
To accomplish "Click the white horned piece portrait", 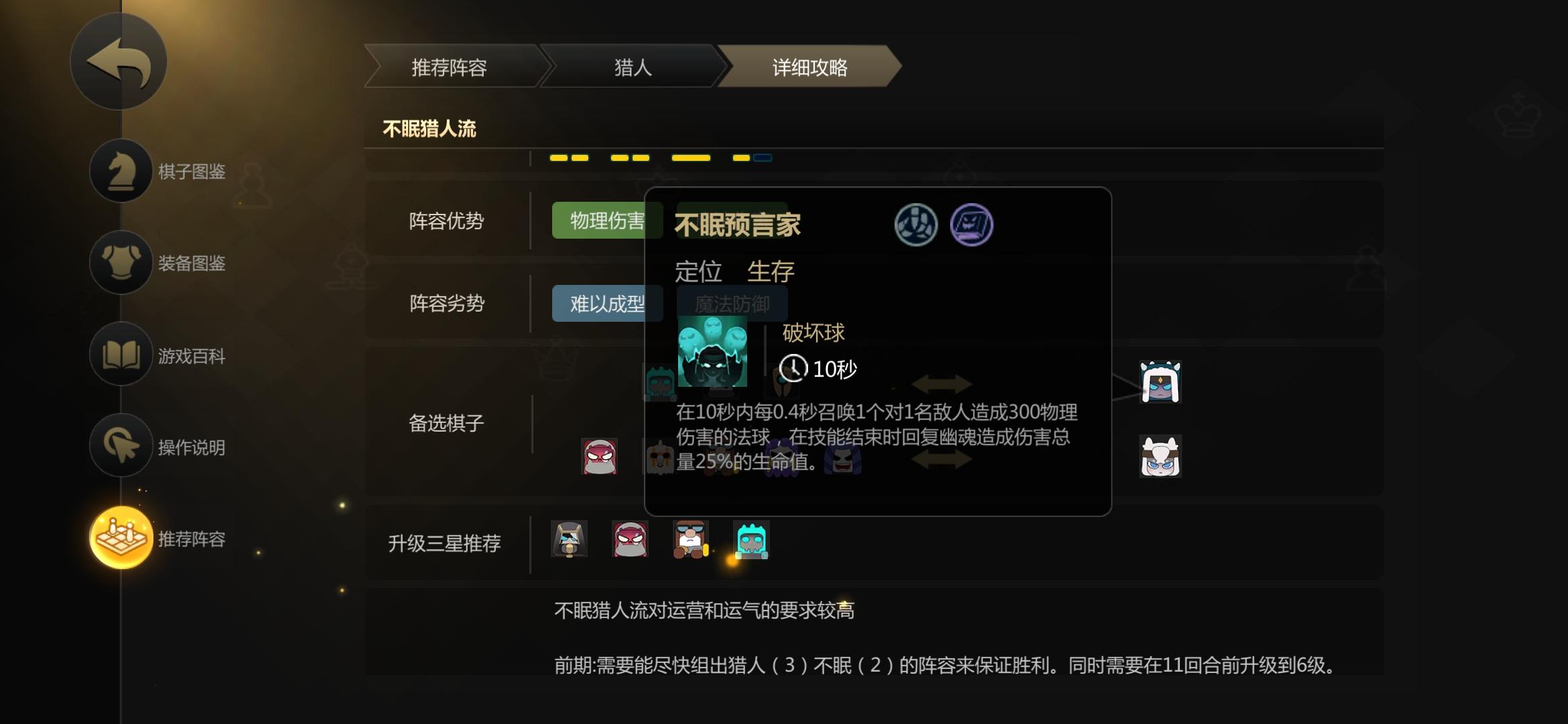I will pos(1160,457).
